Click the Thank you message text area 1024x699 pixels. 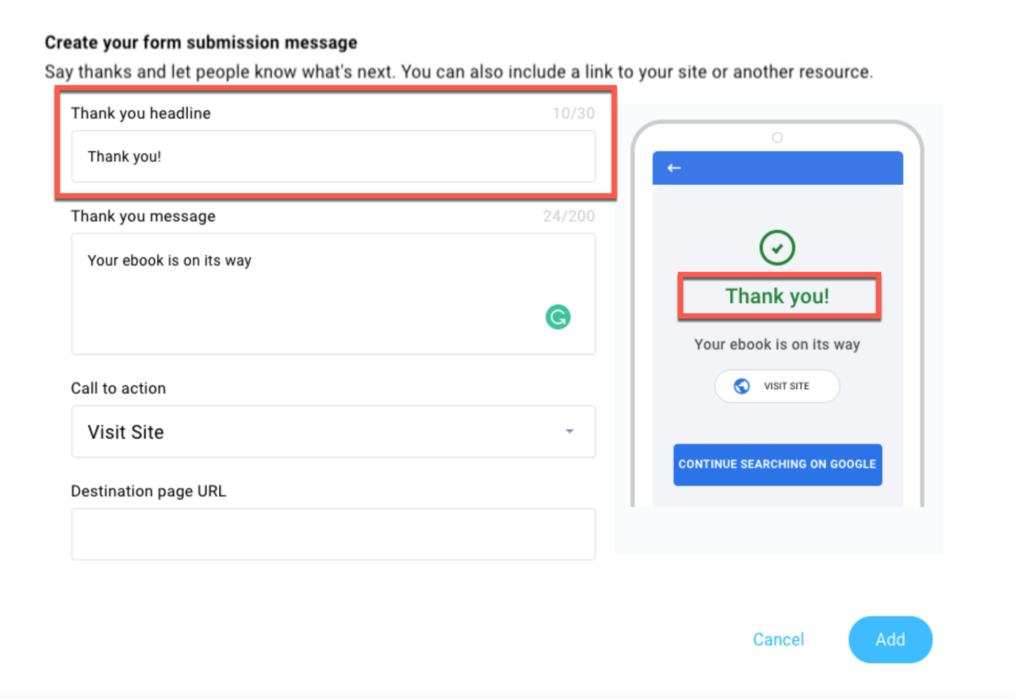coord(333,294)
